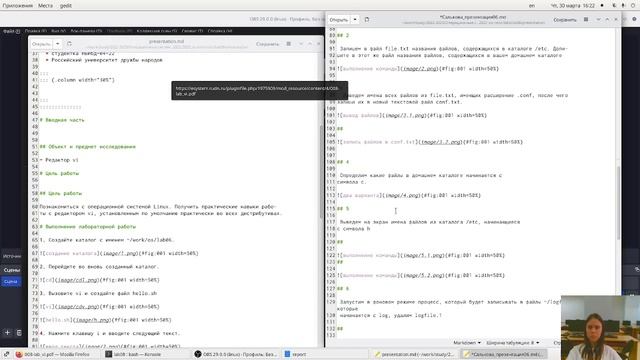Open the Места menu in top panel
640x360 pixels.
pos(45,6)
